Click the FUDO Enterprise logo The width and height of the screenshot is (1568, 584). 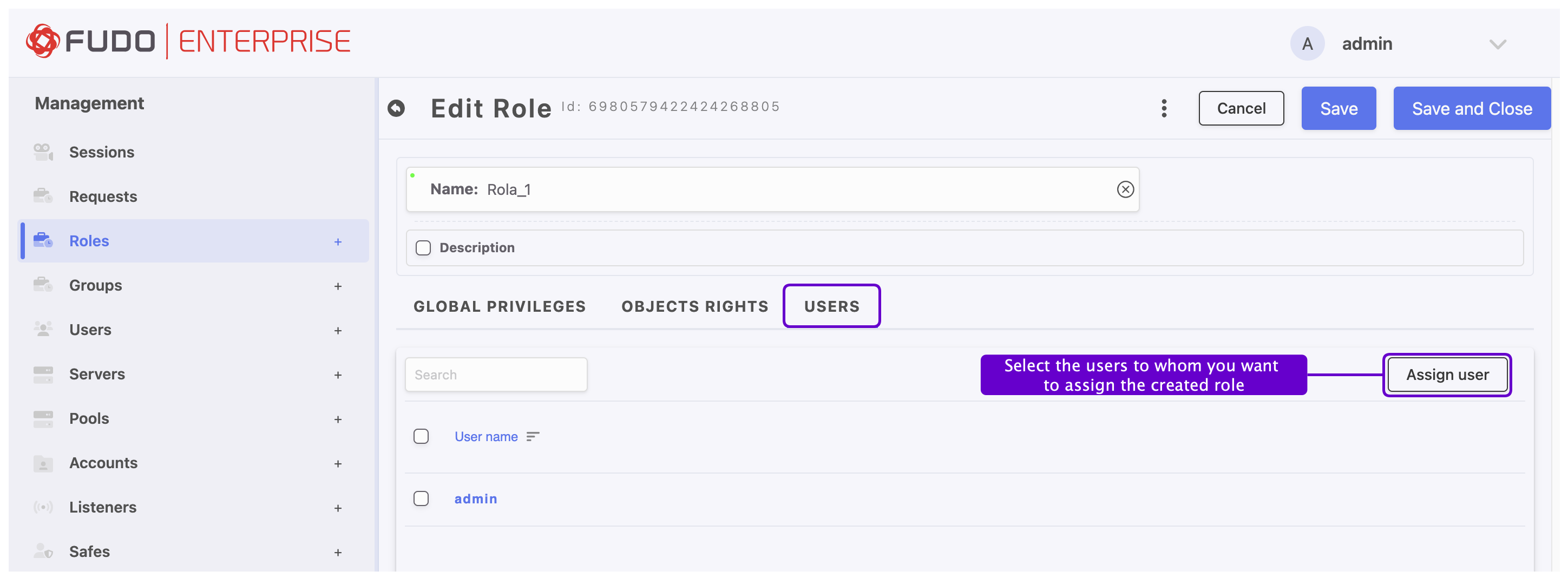[x=188, y=42]
